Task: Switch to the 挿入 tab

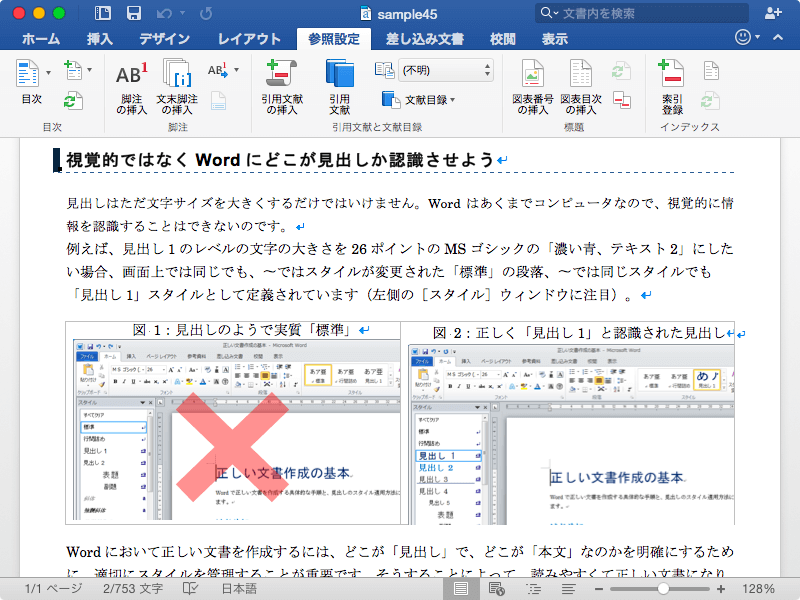Action: [x=99, y=39]
